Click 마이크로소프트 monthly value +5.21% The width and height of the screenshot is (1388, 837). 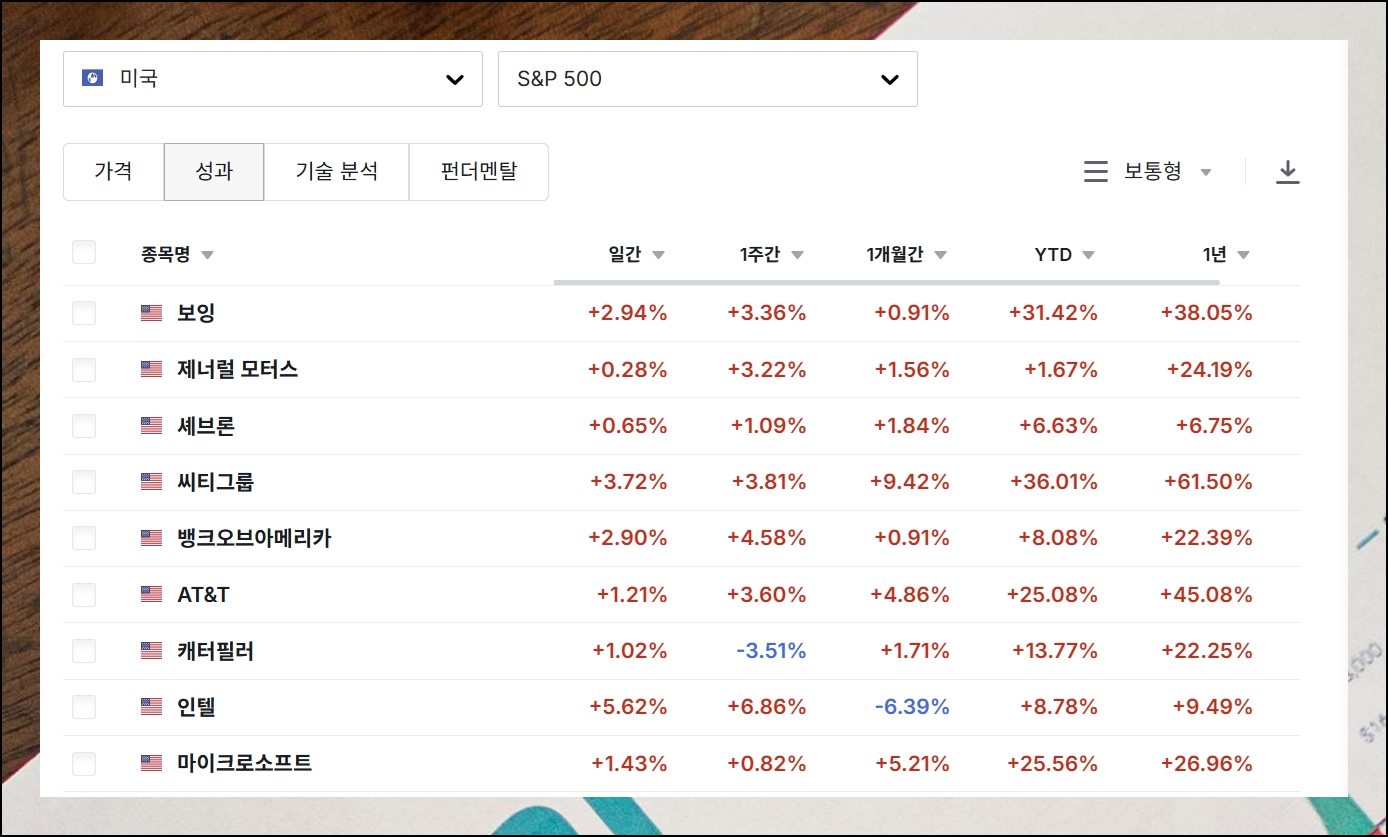tap(912, 764)
